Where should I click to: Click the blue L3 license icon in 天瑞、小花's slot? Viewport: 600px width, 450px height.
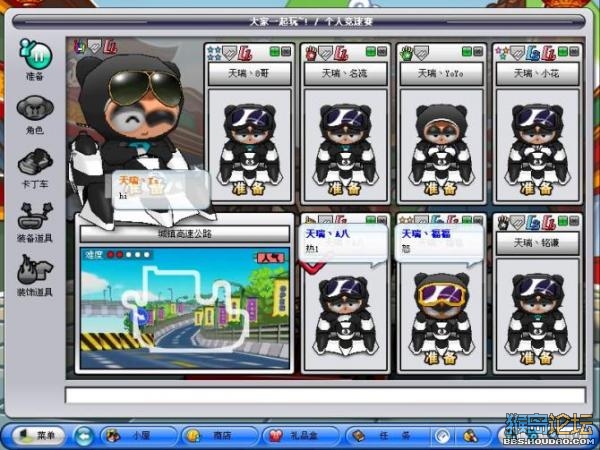(x=533, y=53)
